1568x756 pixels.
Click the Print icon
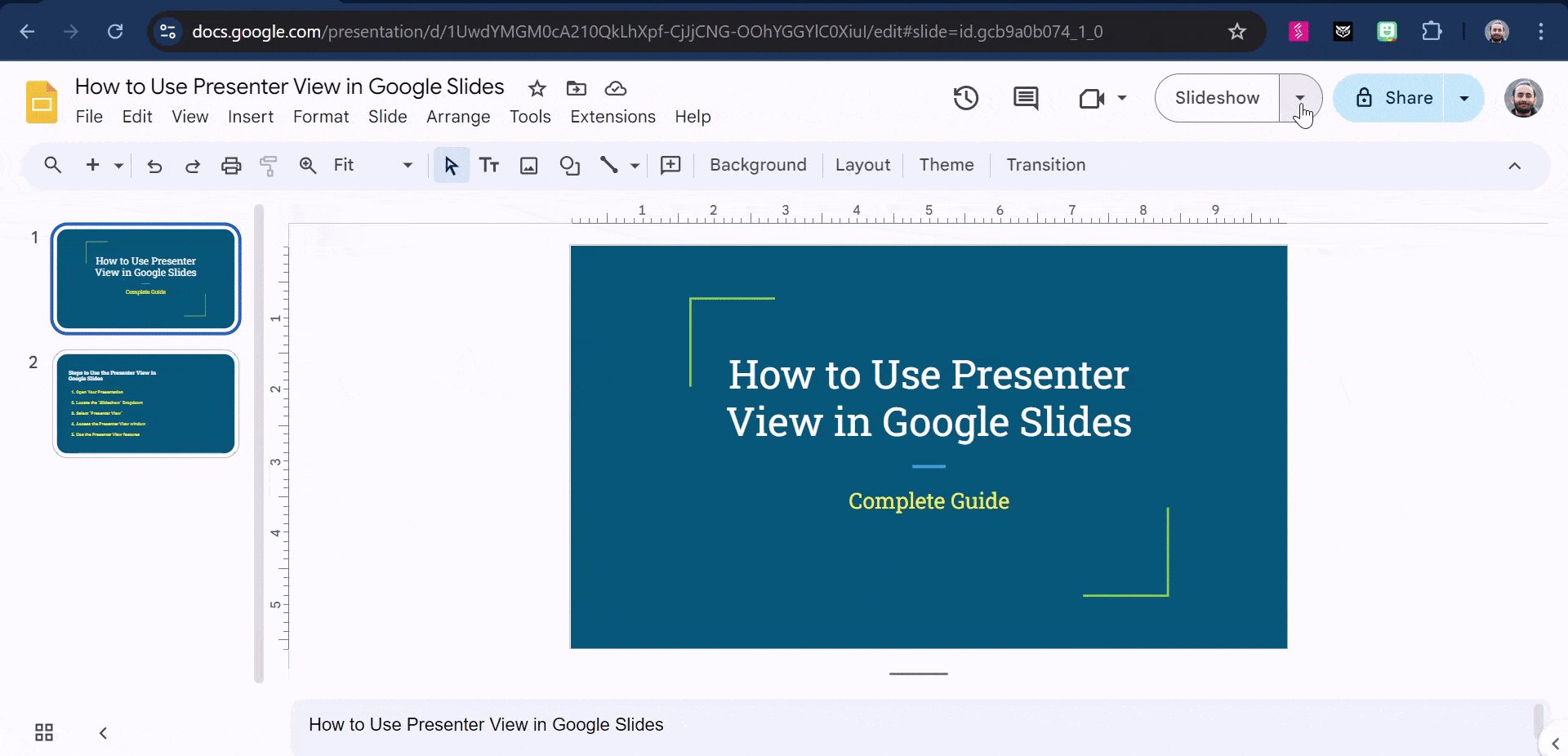(x=231, y=165)
